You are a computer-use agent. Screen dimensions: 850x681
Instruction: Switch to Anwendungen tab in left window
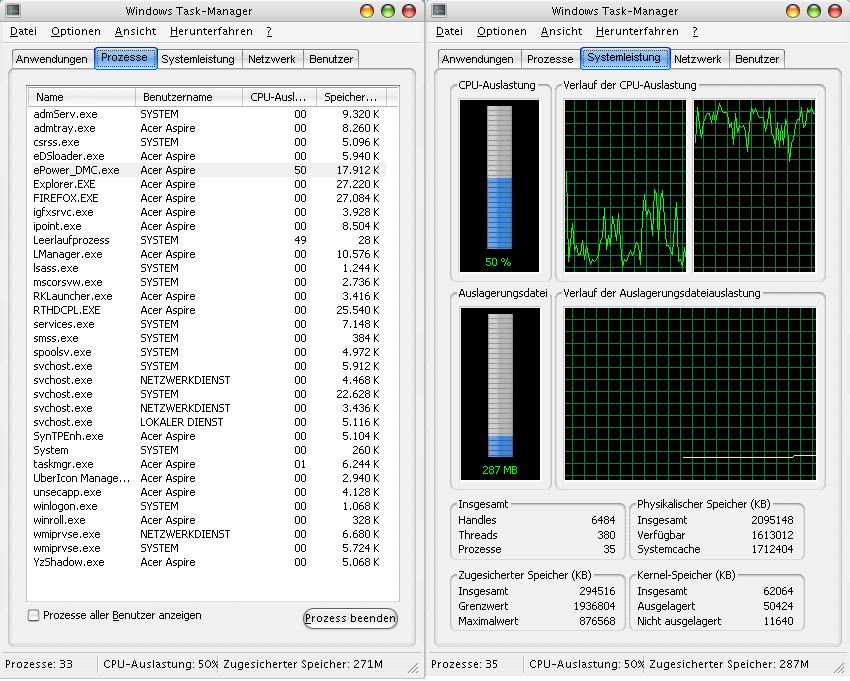point(51,59)
